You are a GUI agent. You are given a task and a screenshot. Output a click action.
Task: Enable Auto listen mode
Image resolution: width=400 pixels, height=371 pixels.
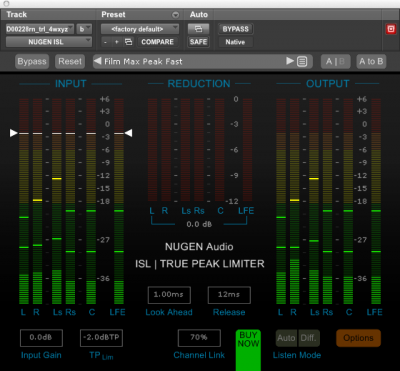(286, 338)
